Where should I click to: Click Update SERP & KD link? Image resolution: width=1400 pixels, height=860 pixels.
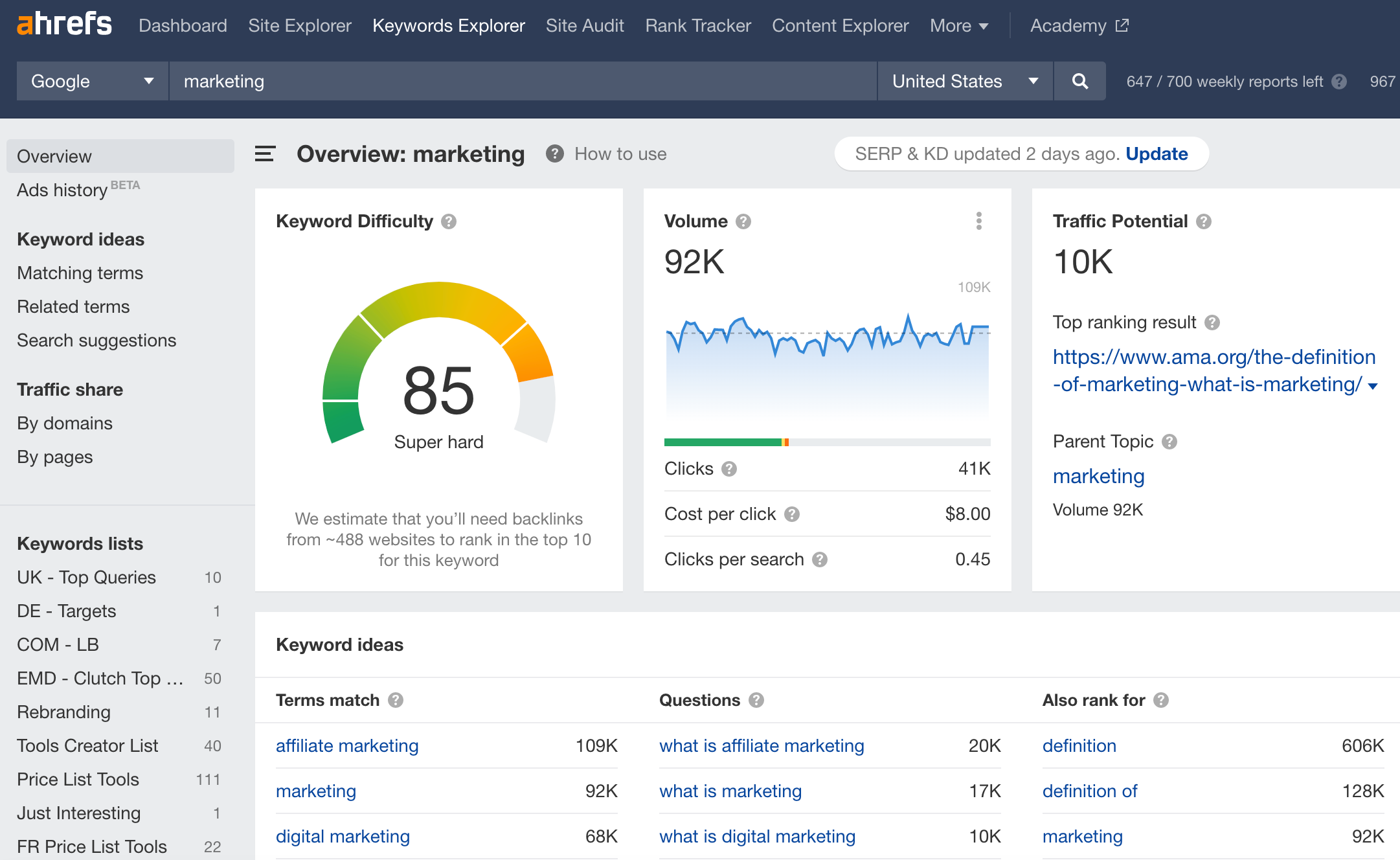click(x=1157, y=154)
